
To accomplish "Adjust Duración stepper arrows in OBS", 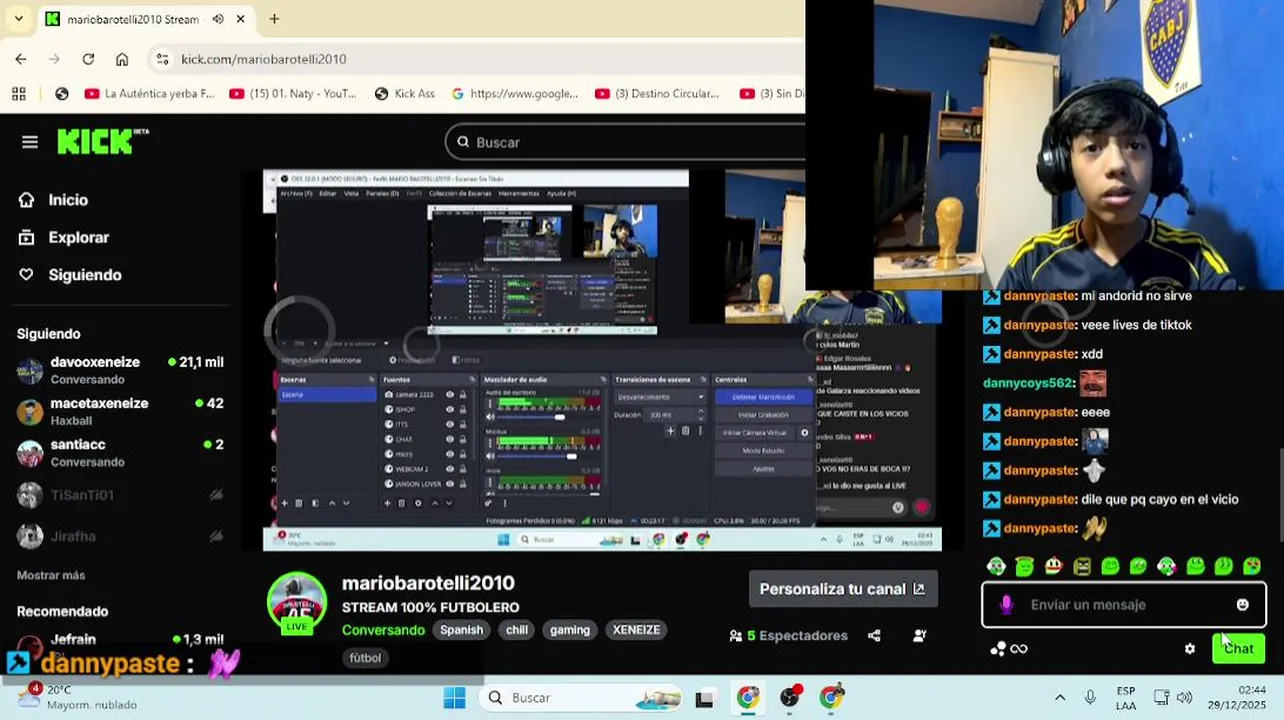I will 700,415.
